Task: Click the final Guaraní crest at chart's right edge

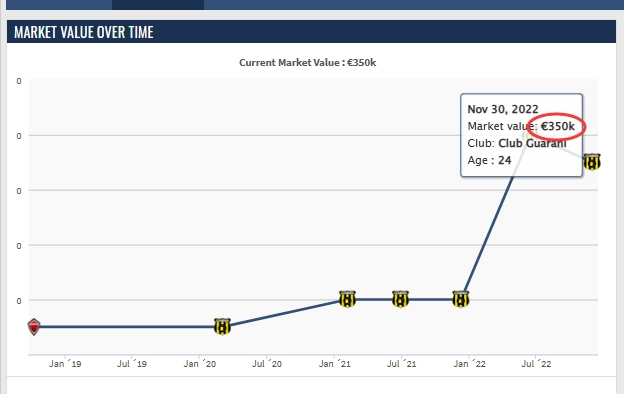Action: (x=592, y=162)
